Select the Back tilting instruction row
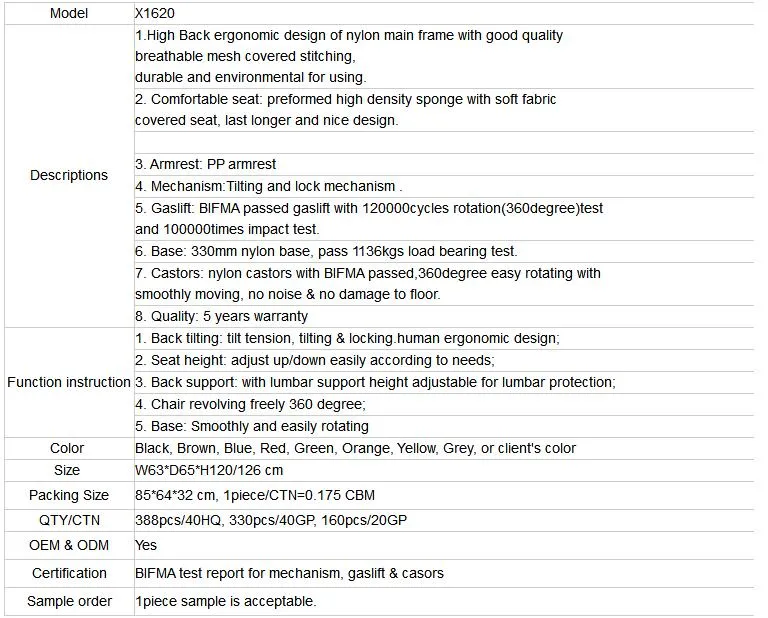This screenshot has height=618, width=768. click(x=347, y=338)
